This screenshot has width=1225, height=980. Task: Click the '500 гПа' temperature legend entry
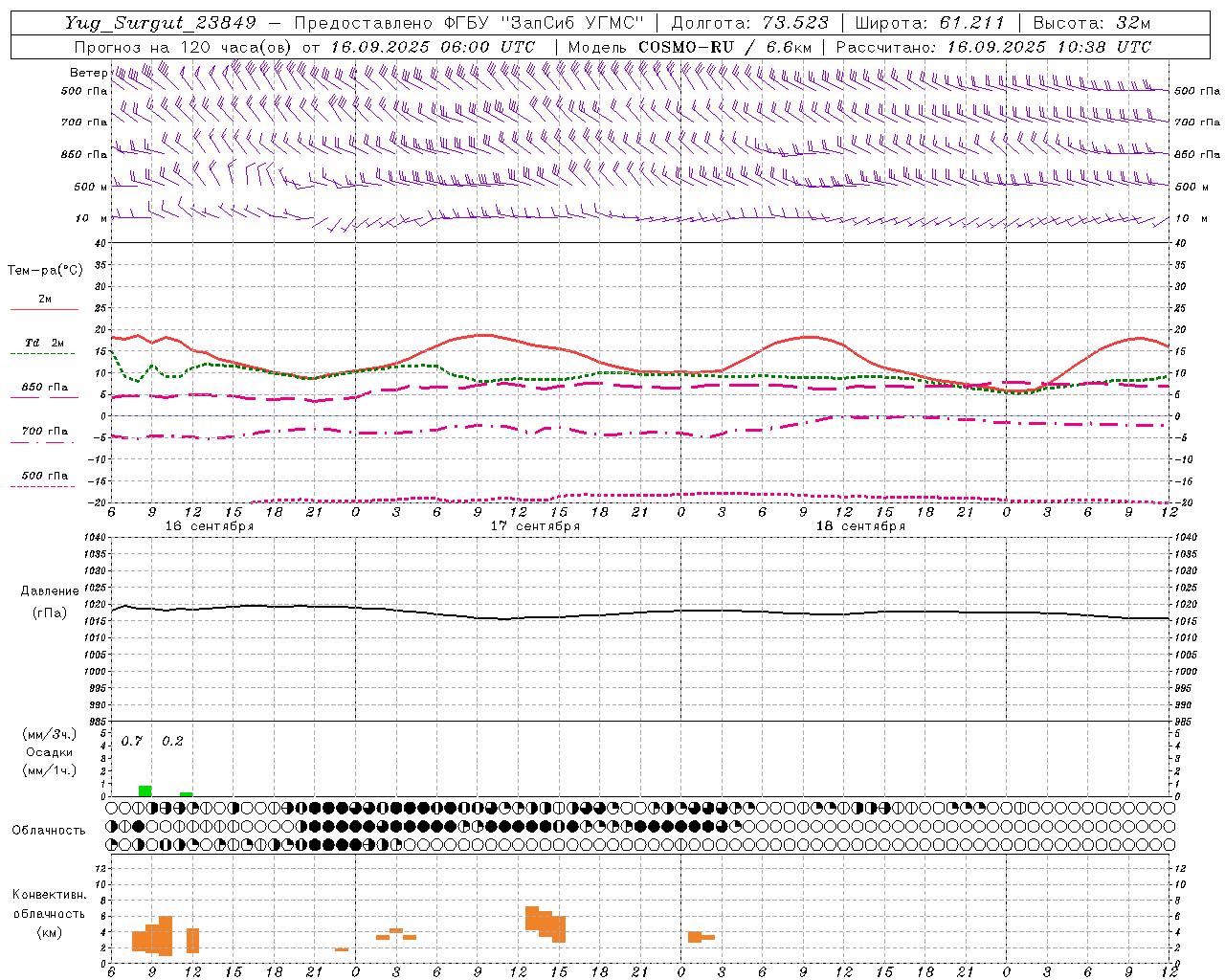coord(45,476)
